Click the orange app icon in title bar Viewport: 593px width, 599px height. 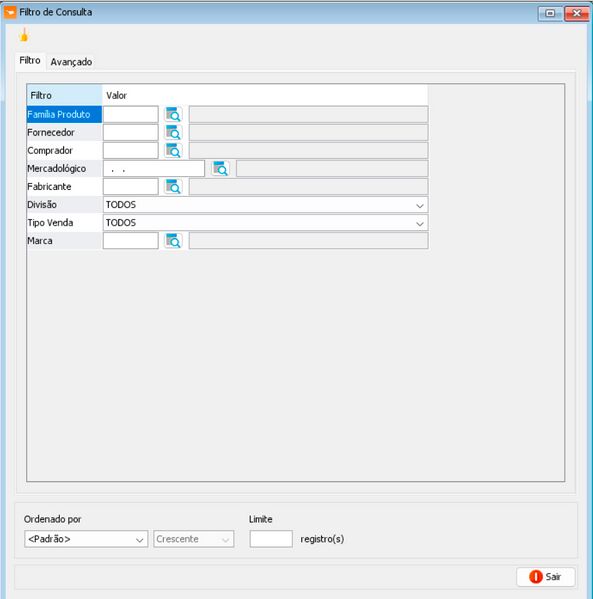click(10, 12)
